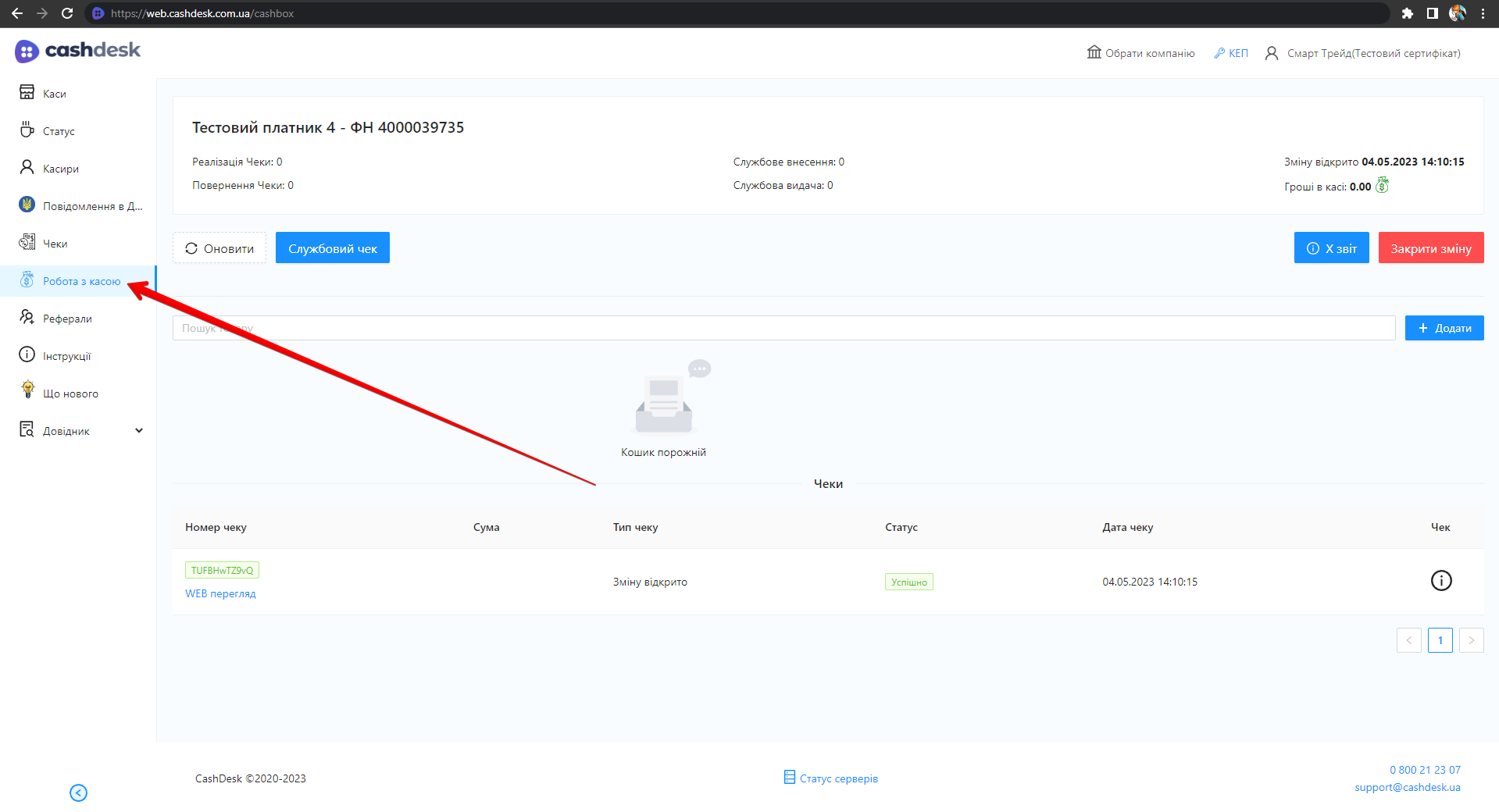This screenshot has height=812, width=1499.
Task: Expand the Довідник menu
Action: point(78,429)
